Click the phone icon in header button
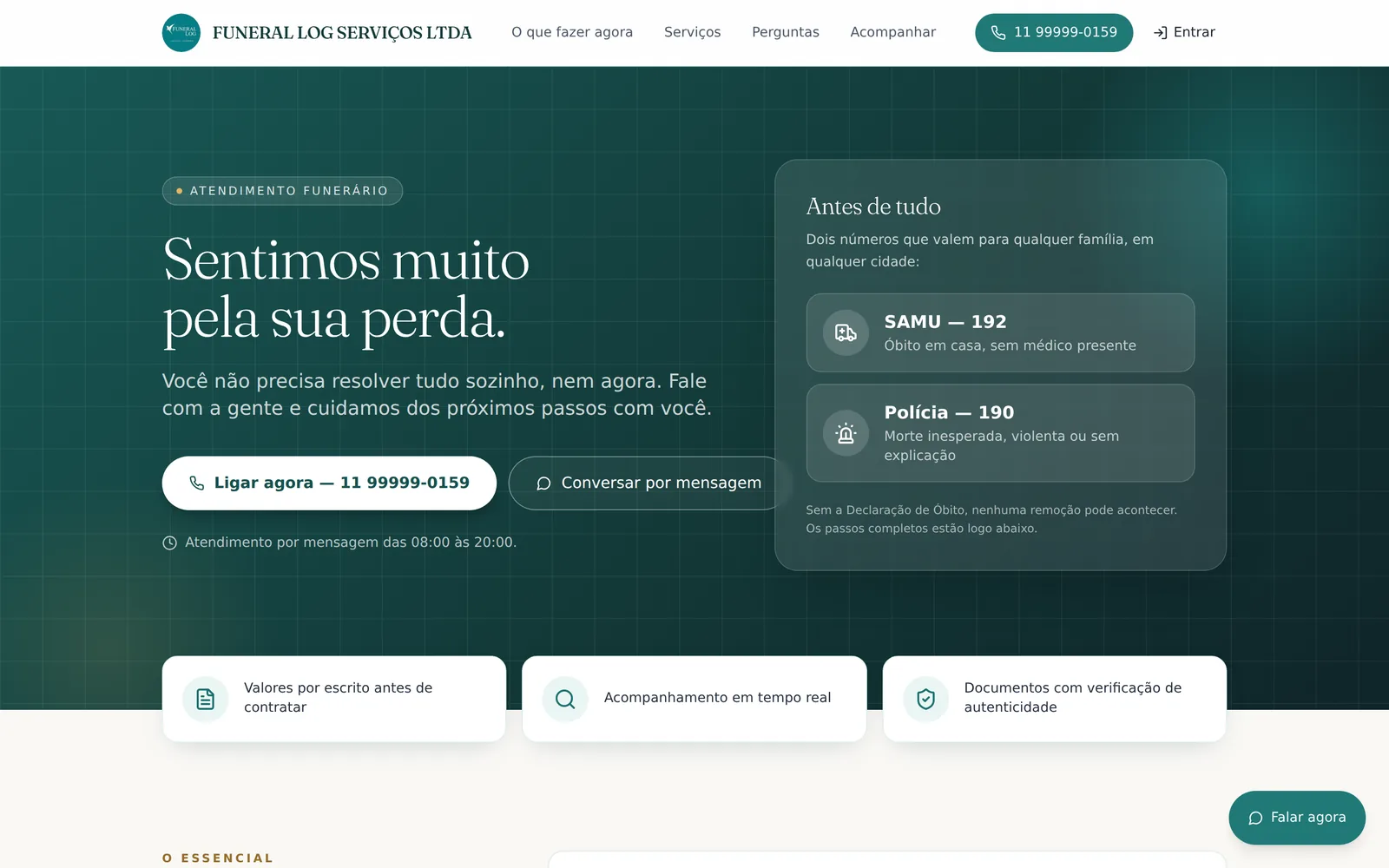The image size is (1389, 868). (x=998, y=33)
